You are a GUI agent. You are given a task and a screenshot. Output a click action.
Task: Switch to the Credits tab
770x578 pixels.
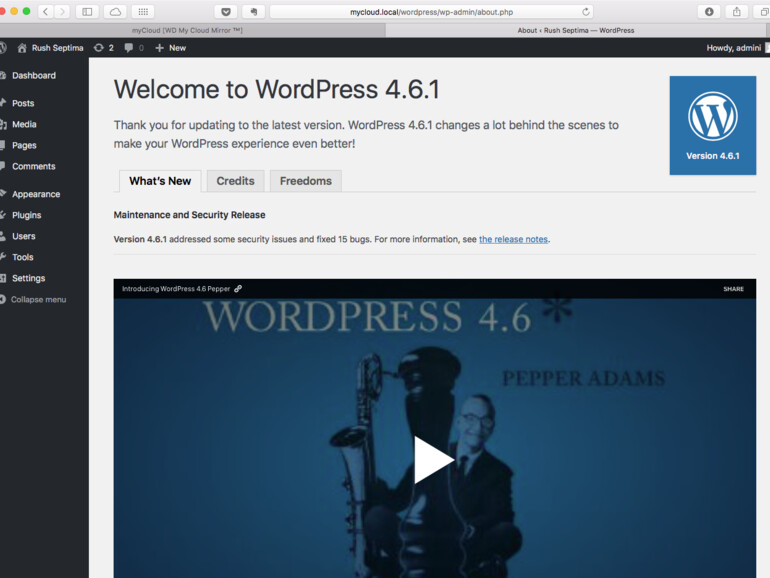click(x=236, y=181)
